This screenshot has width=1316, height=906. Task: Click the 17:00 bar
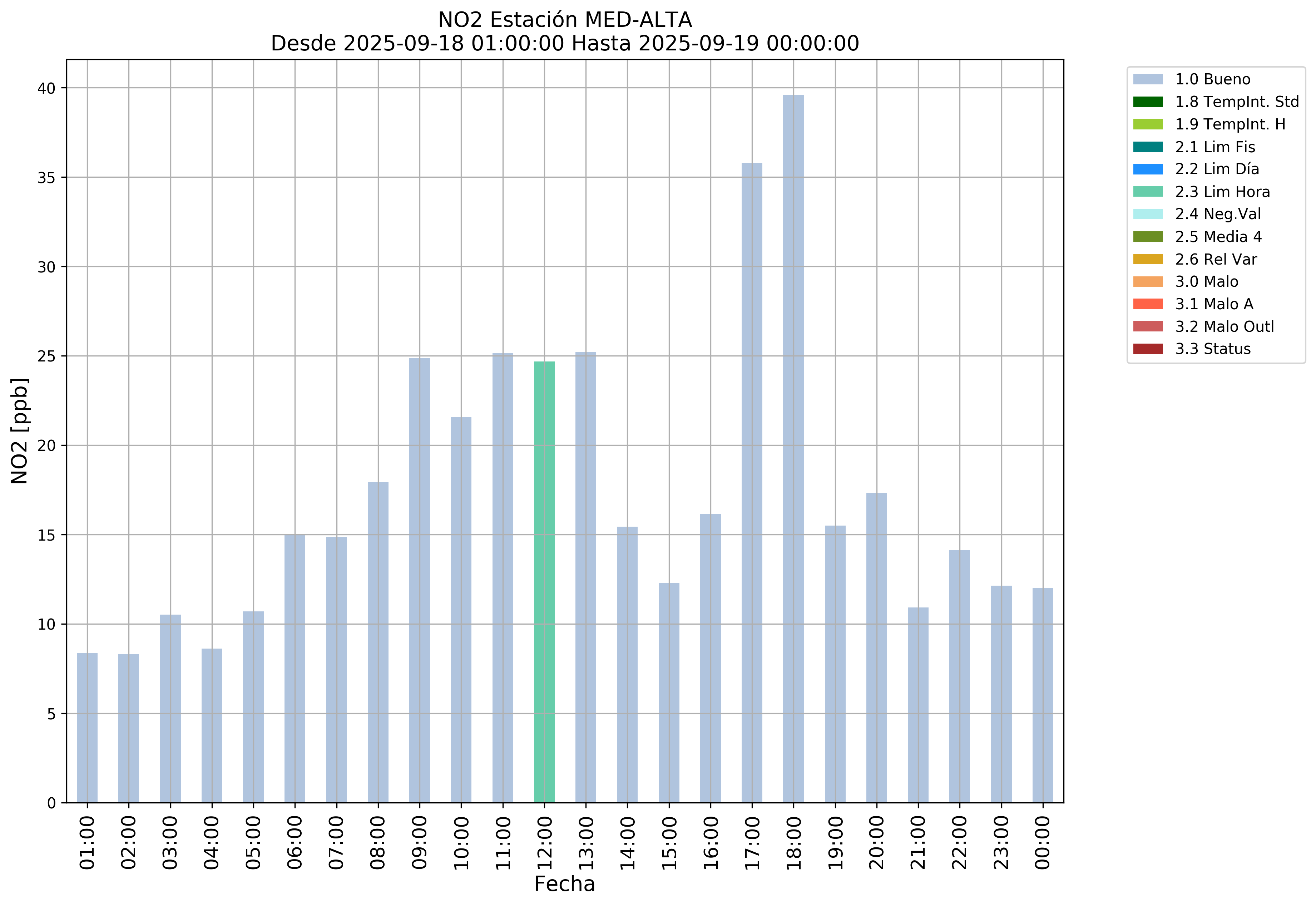(752, 483)
